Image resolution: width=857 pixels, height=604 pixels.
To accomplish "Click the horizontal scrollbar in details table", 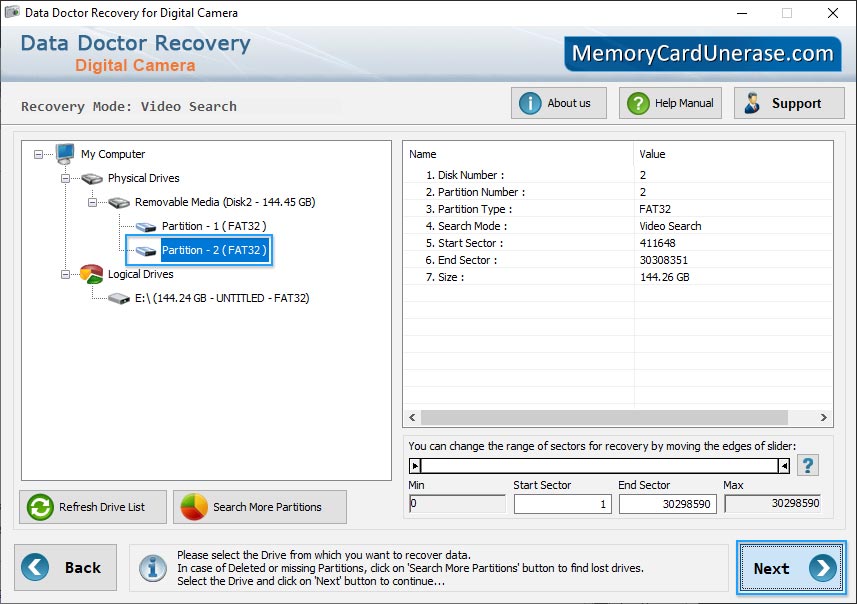I will pos(604,418).
